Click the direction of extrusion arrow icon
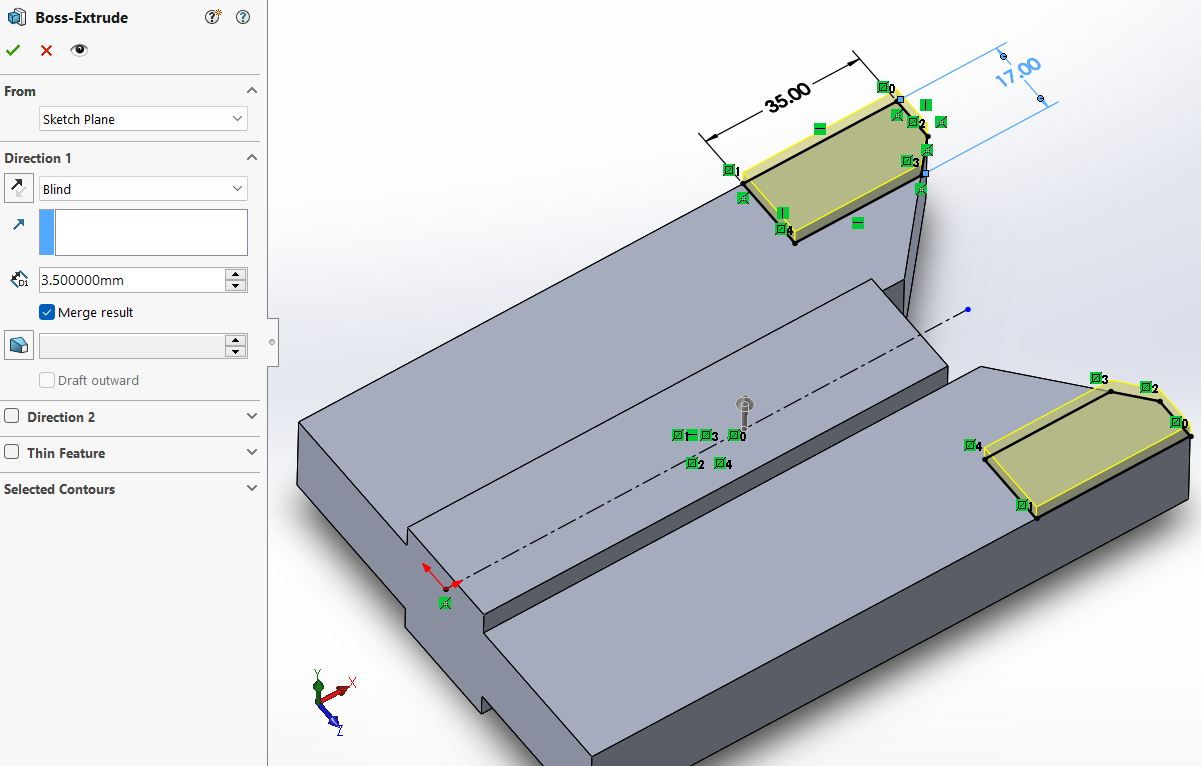Image resolution: width=1201 pixels, height=766 pixels. [x=18, y=226]
